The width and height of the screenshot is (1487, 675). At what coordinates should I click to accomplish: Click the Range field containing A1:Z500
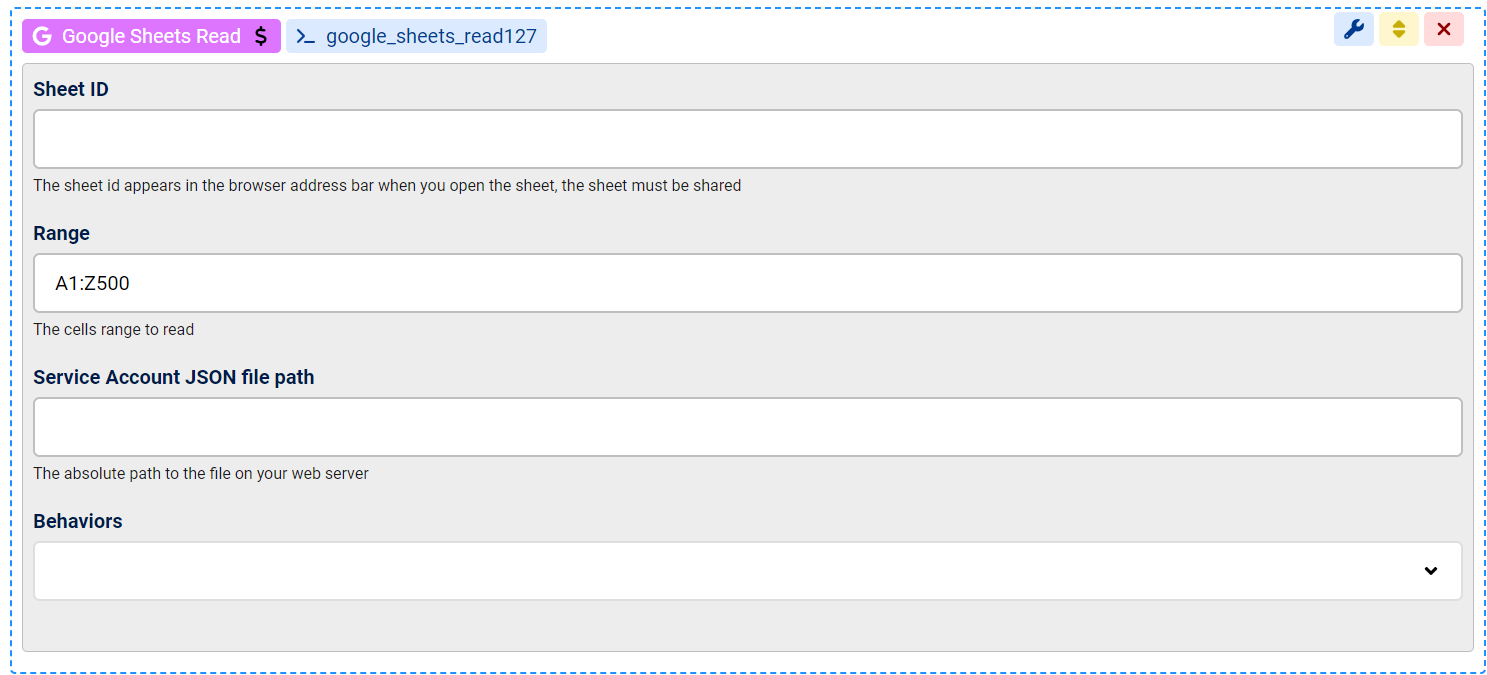pyautogui.click(x=748, y=283)
